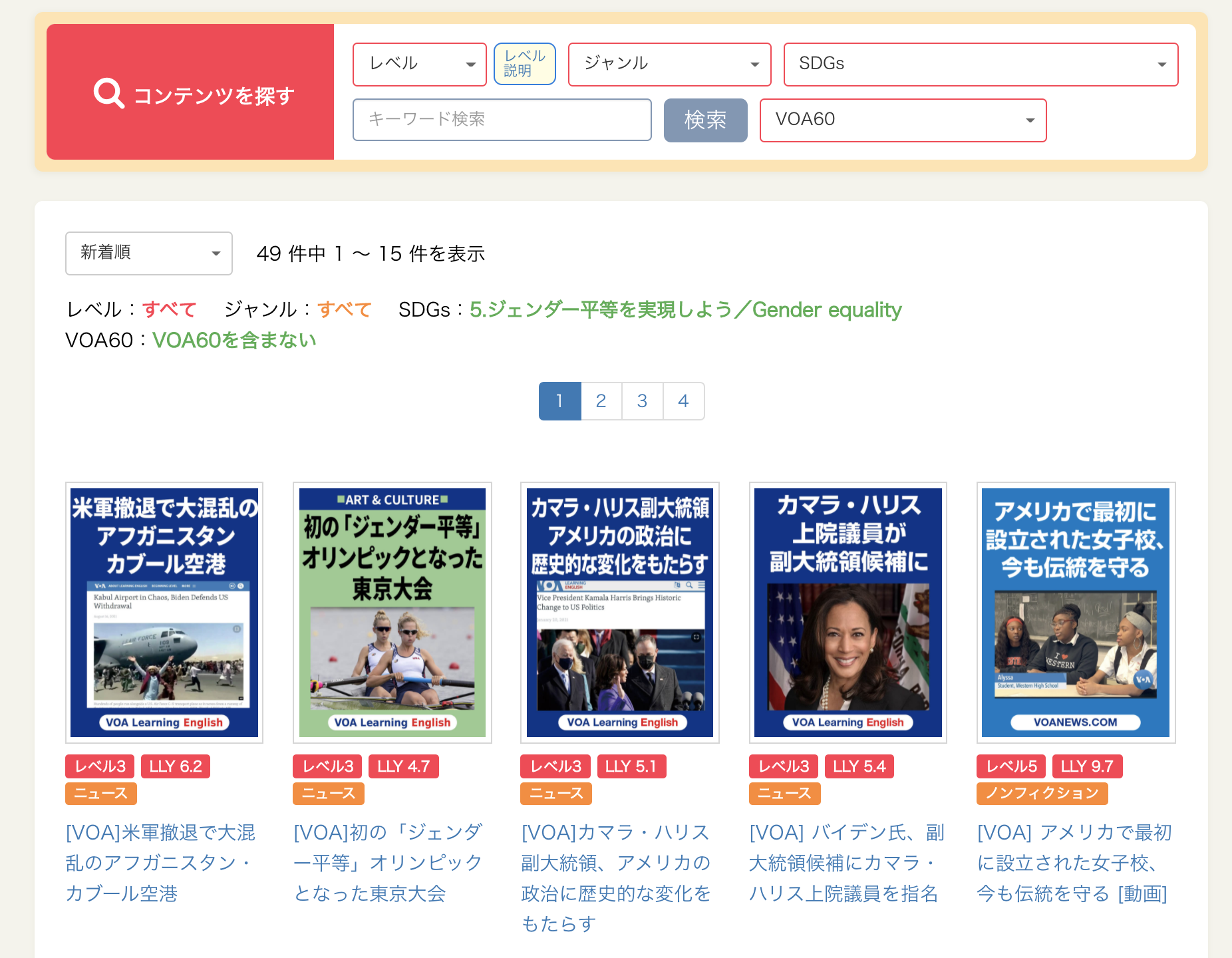Open the link [VOA]米軍撤退で大混乱のアフガニスタン・カブール空港
This screenshot has height=958, width=1232.
[x=161, y=863]
